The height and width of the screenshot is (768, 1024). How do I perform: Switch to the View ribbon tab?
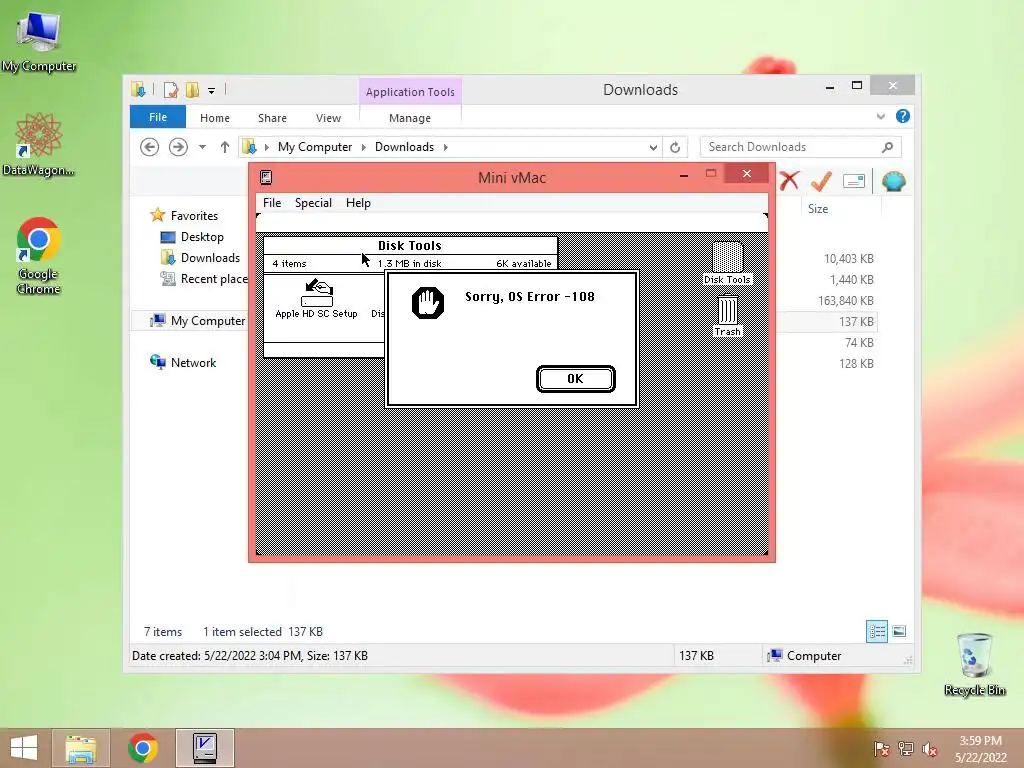(x=328, y=118)
